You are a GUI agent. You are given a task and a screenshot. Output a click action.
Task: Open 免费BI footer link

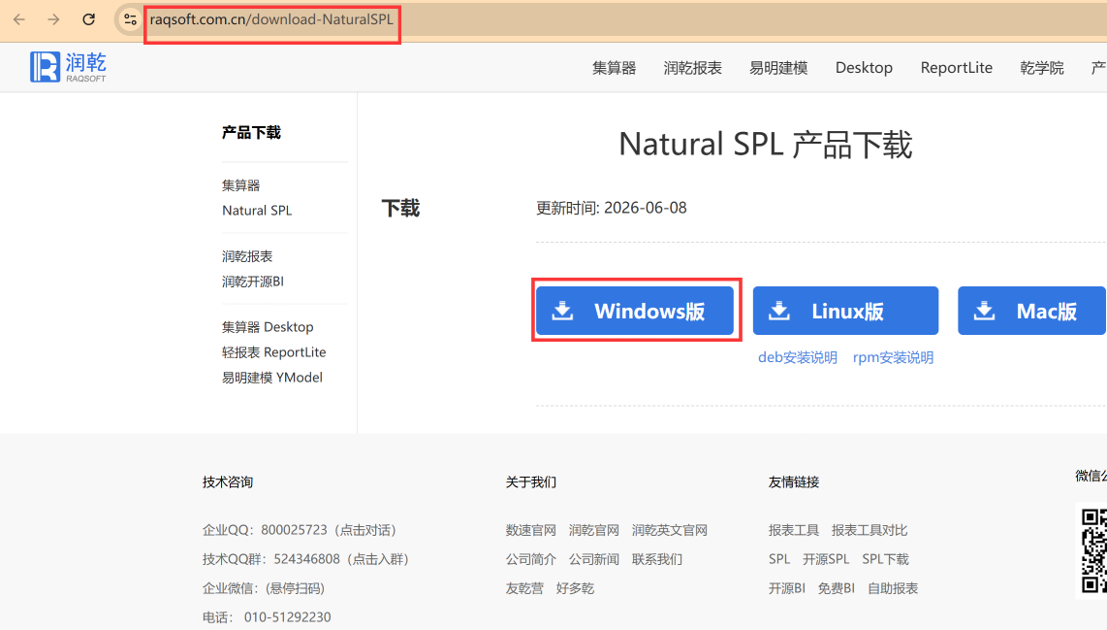pyautogui.click(x=836, y=588)
